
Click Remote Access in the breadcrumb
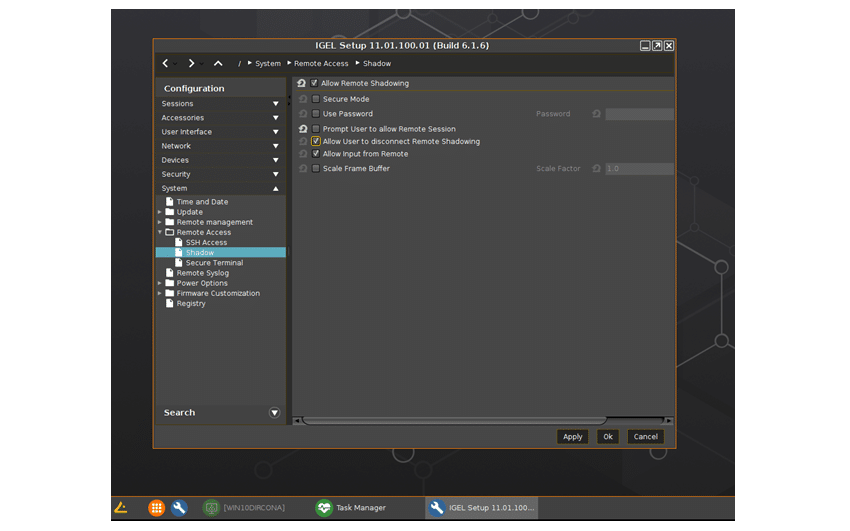(x=321, y=63)
